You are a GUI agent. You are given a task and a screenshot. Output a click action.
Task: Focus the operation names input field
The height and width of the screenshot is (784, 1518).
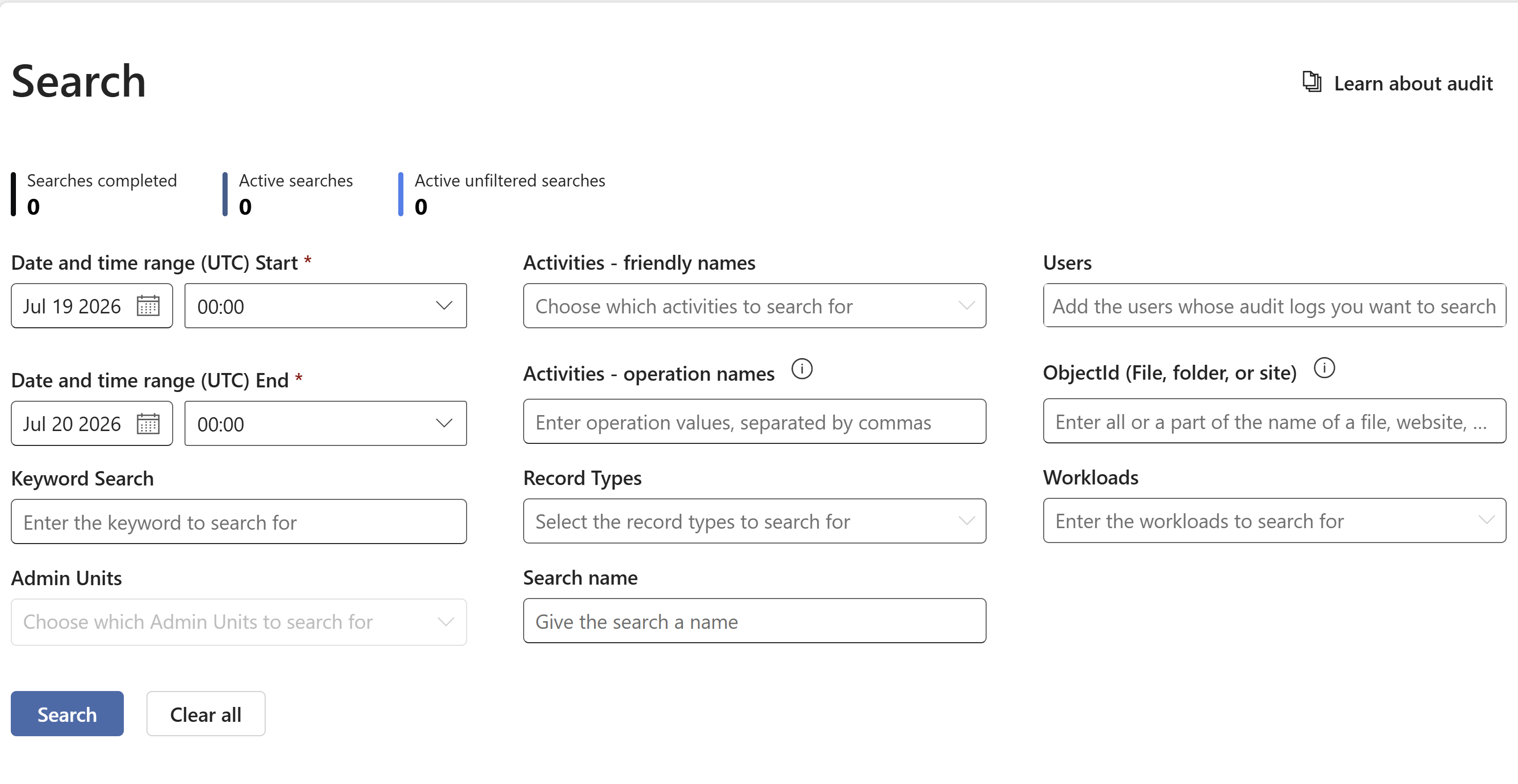754,422
